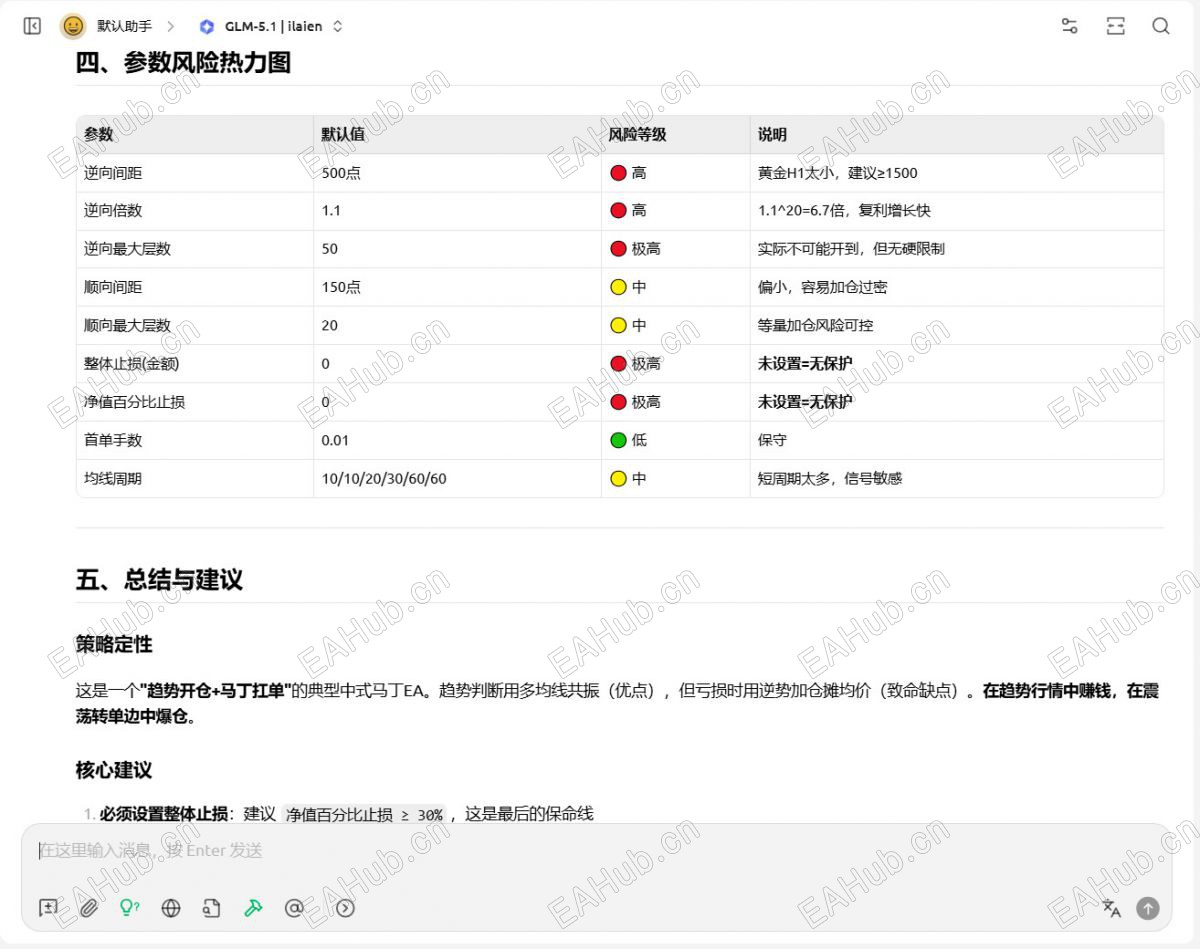Click the 默认助手 smiley avatar
The height and width of the screenshot is (949, 1200).
click(73, 26)
